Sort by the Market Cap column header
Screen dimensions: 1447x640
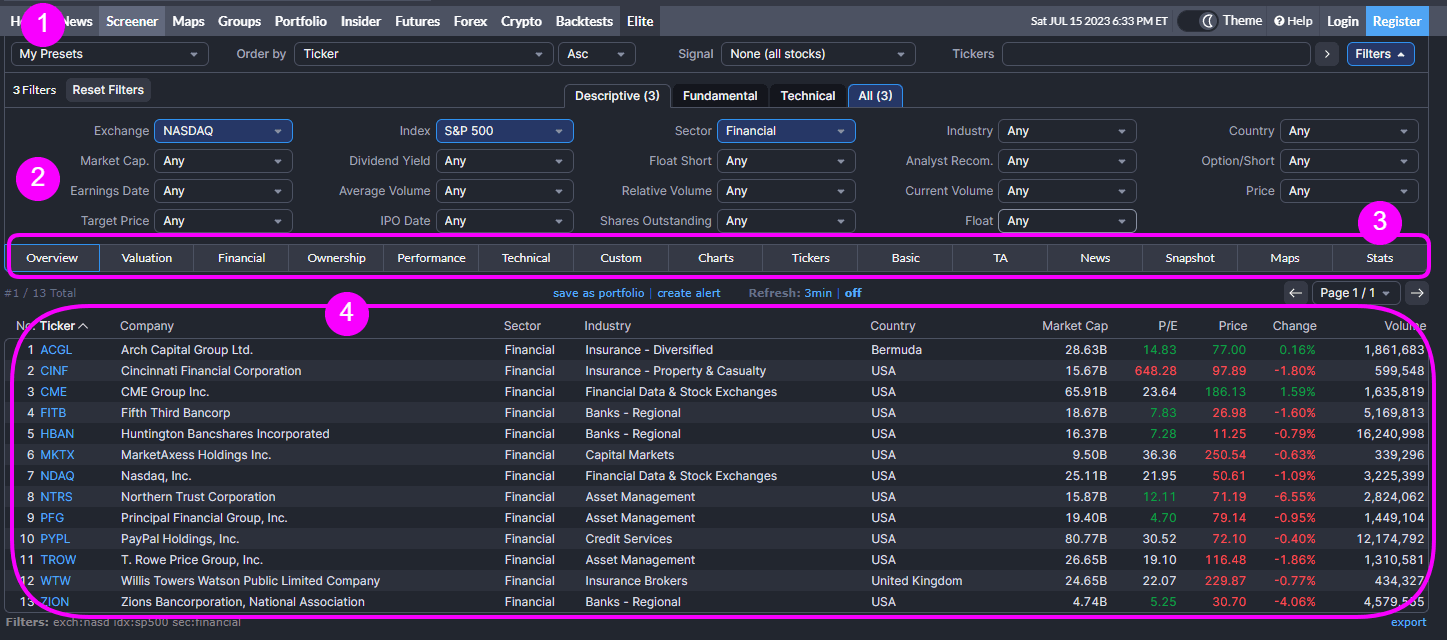(1074, 326)
